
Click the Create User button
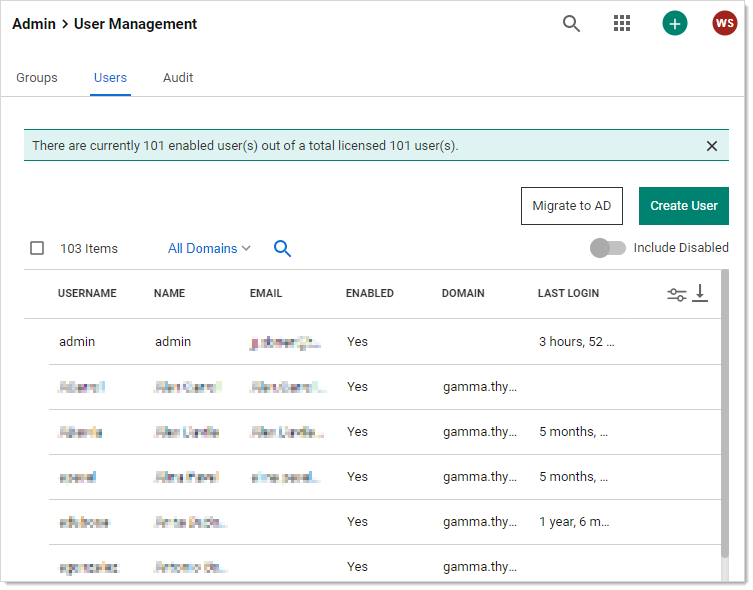pyautogui.click(x=683, y=206)
